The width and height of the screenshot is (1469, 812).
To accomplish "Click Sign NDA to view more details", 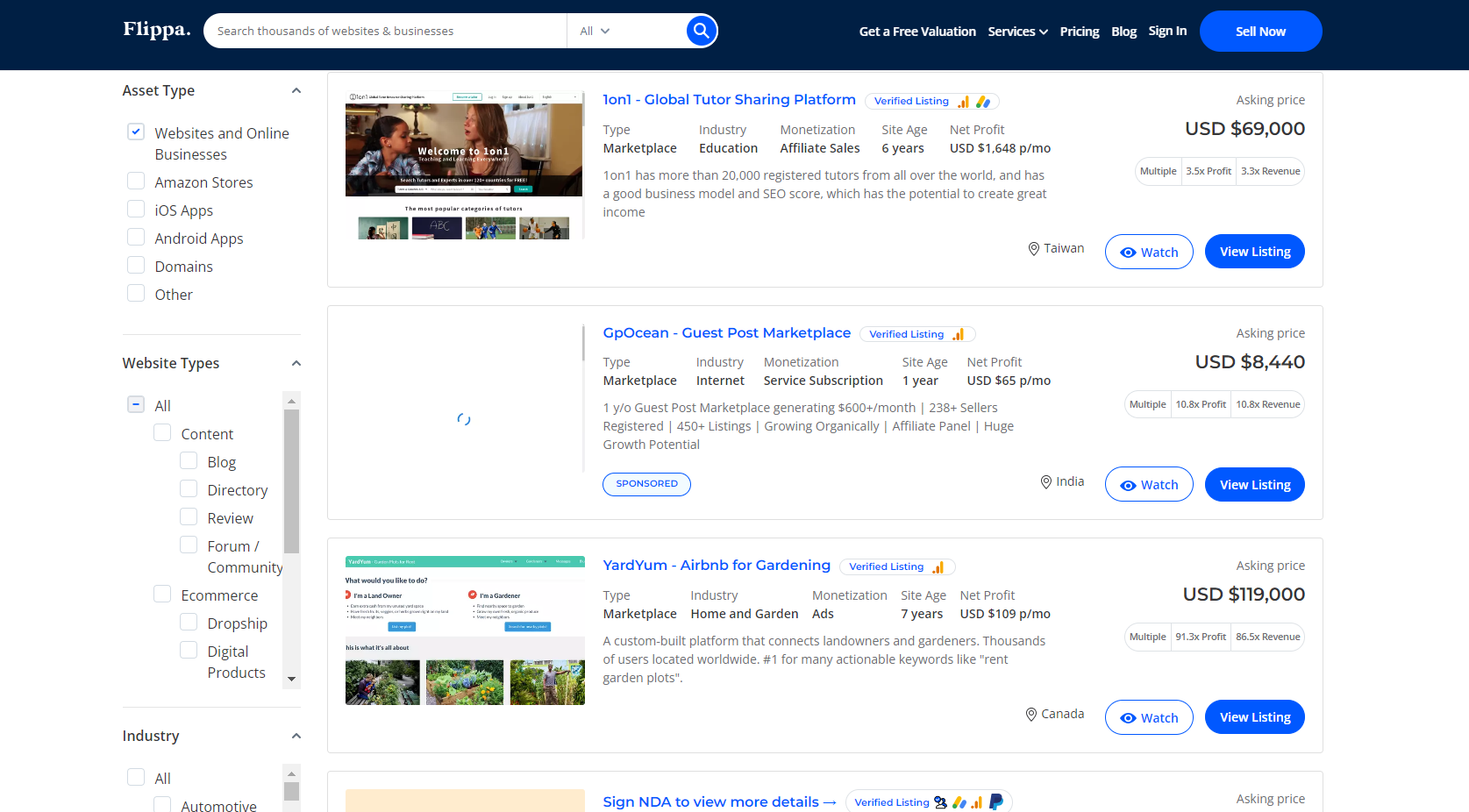I will click(719, 802).
